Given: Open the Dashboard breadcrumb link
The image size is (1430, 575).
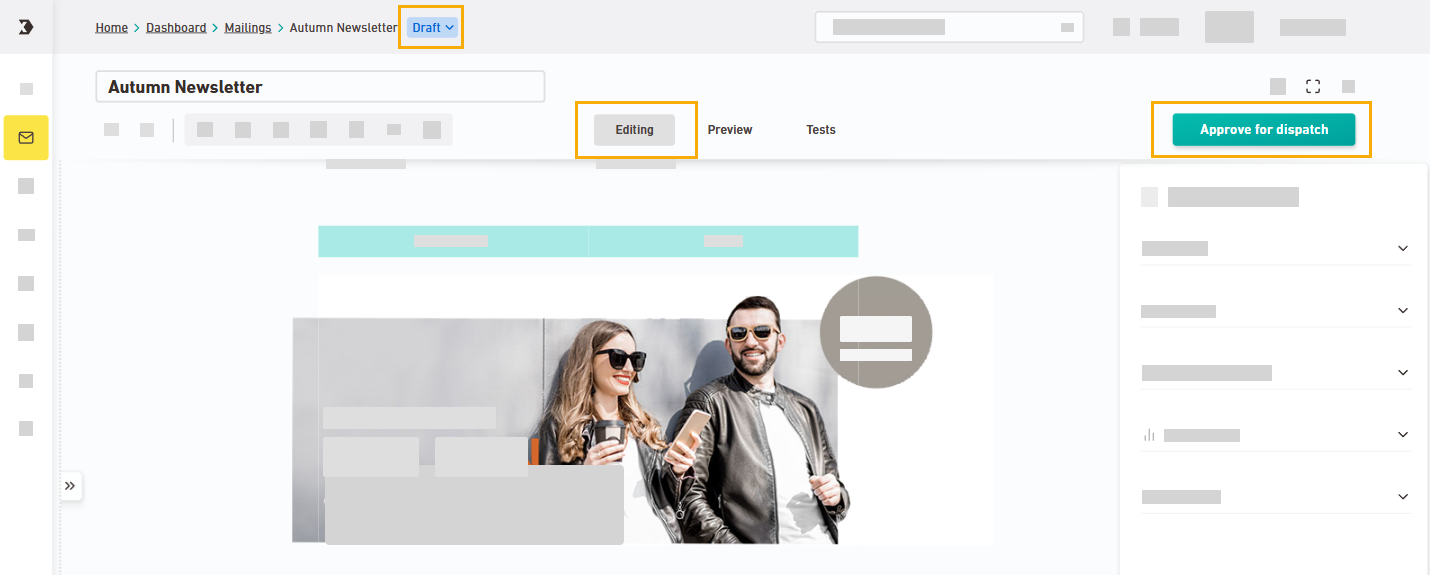Looking at the screenshot, I should (x=176, y=28).
